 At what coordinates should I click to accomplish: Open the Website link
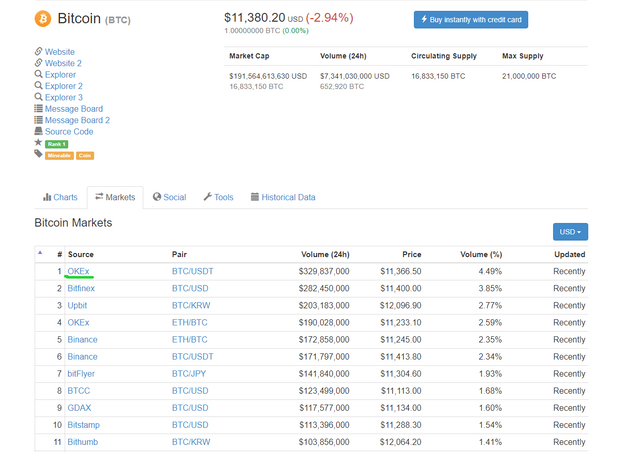[60, 52]
